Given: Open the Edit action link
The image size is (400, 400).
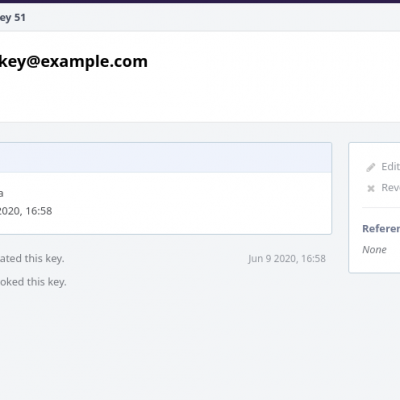Looking at the screenshot, I should pos(390,166).
